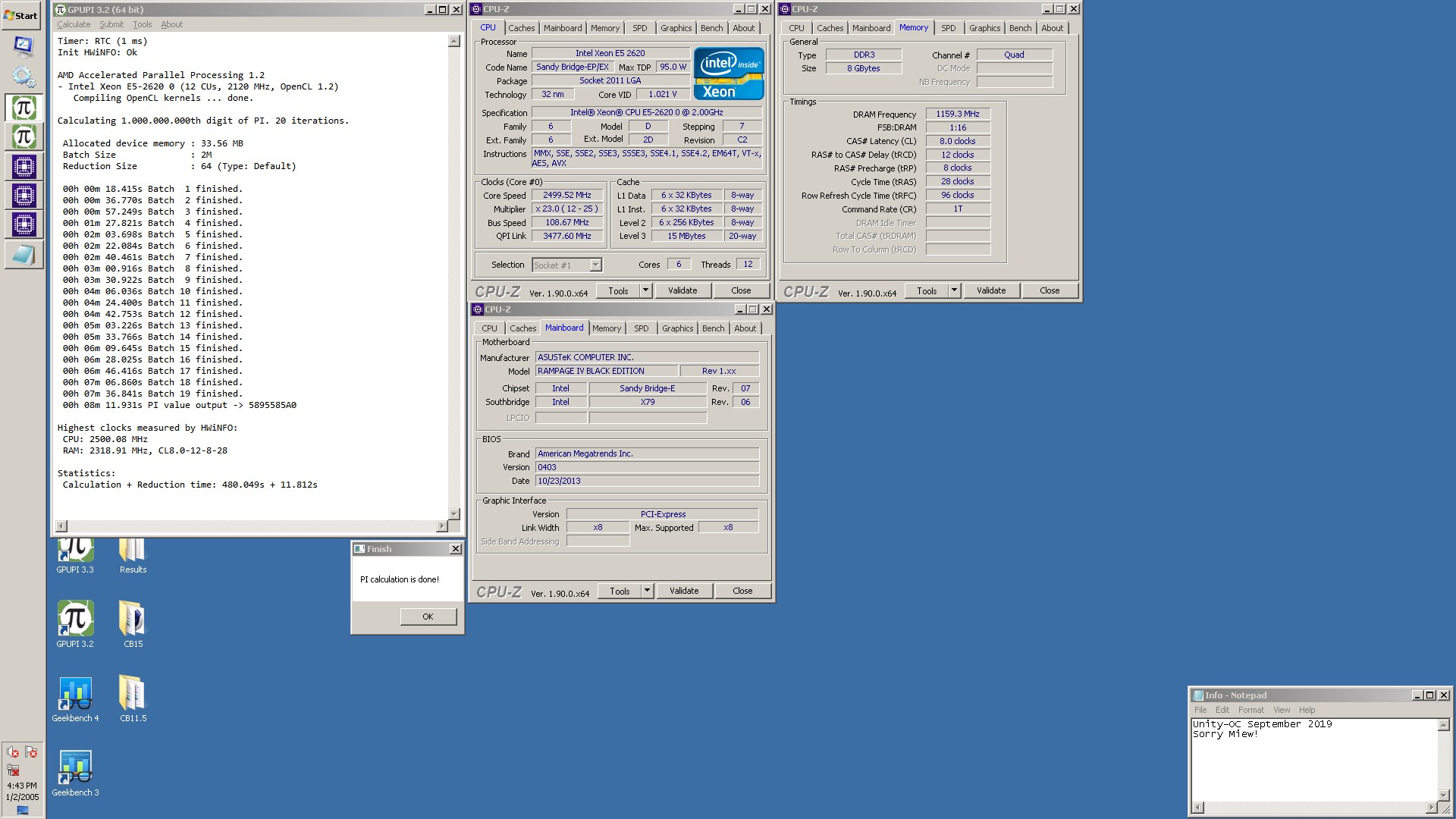Open Notepad Edit menu
The image size is (1456, 819).
coord(1222,710)
